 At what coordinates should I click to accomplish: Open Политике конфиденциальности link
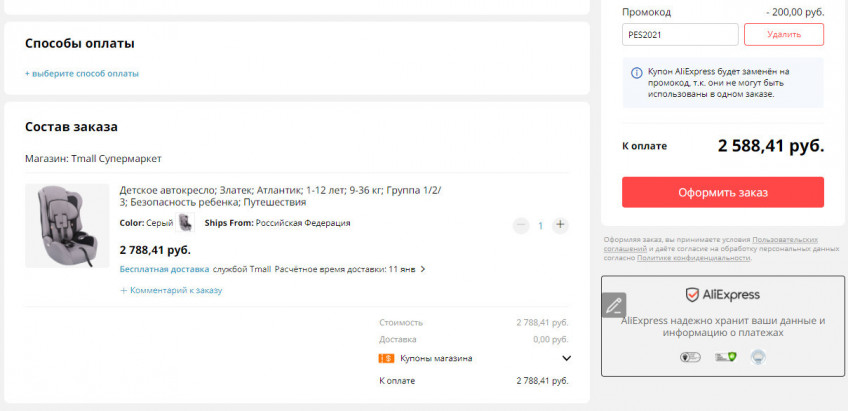(693, 258)
